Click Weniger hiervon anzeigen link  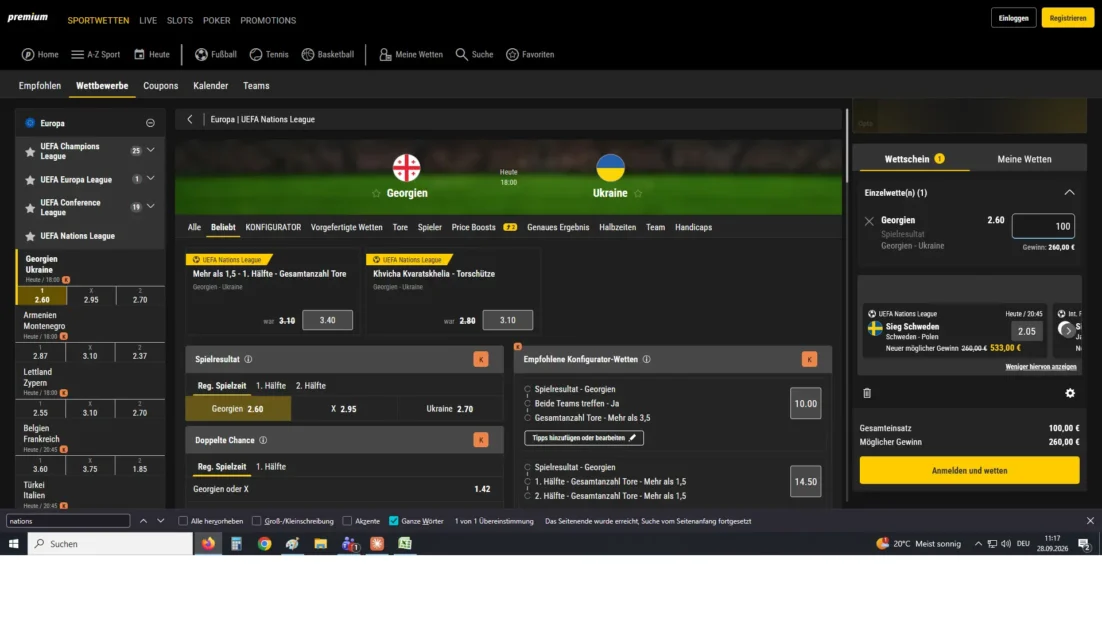[1041, 366]
